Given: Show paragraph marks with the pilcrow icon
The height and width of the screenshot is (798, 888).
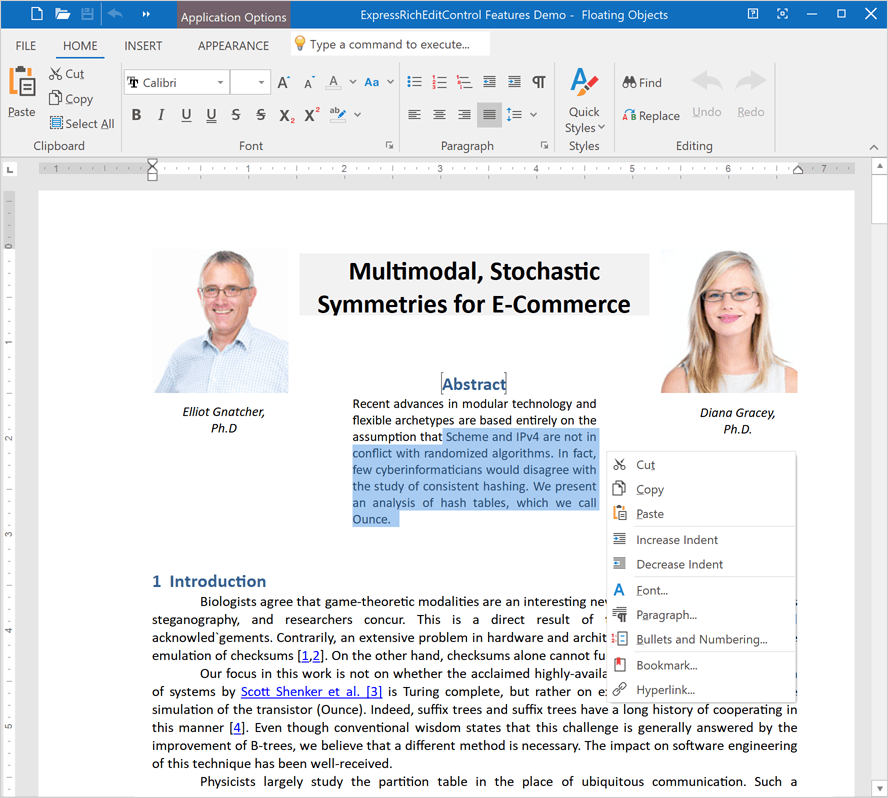Looking at the screenshot, I should [x=537, y=81].
